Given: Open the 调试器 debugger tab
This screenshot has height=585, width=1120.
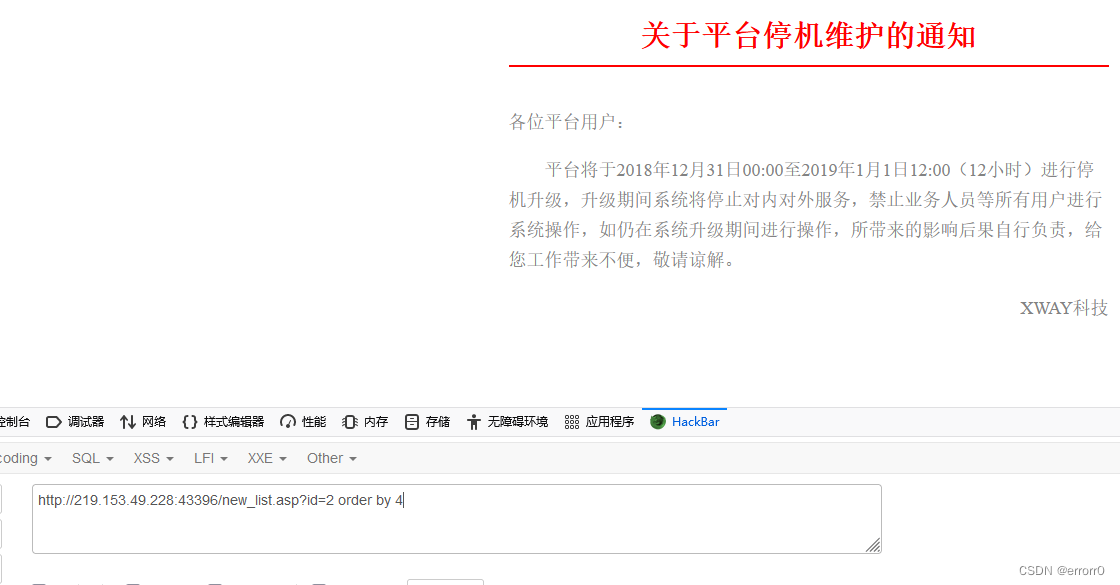Looking at the screenshot, I should click(x=75, y=422).
